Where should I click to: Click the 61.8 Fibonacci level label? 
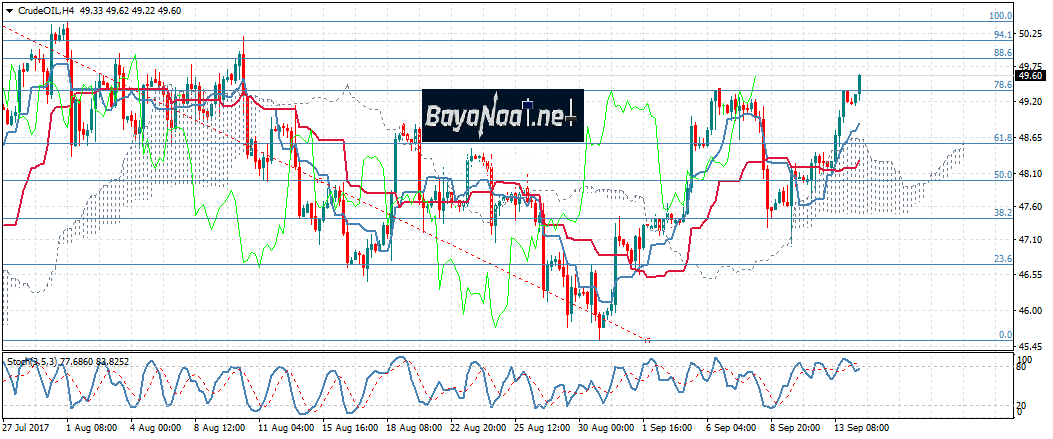pos(1001,137)
